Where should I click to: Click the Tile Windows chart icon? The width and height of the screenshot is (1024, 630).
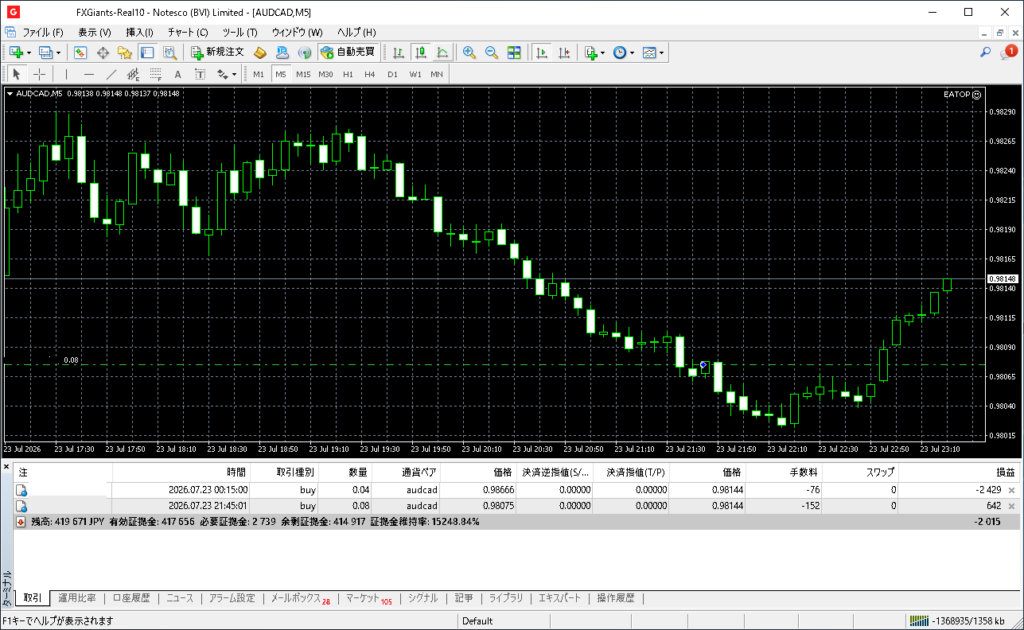click(514, 53)
